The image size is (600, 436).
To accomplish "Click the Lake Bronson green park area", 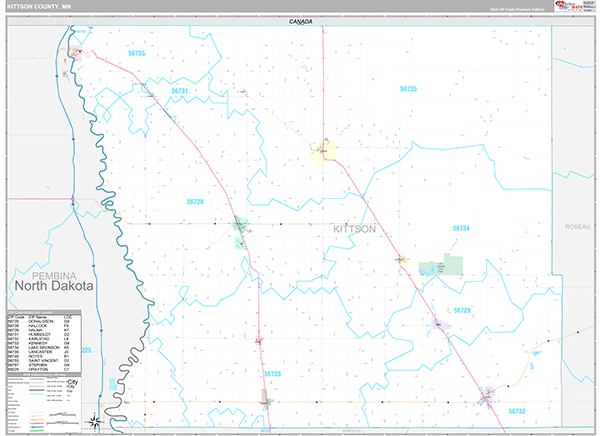I will point(439,268).
